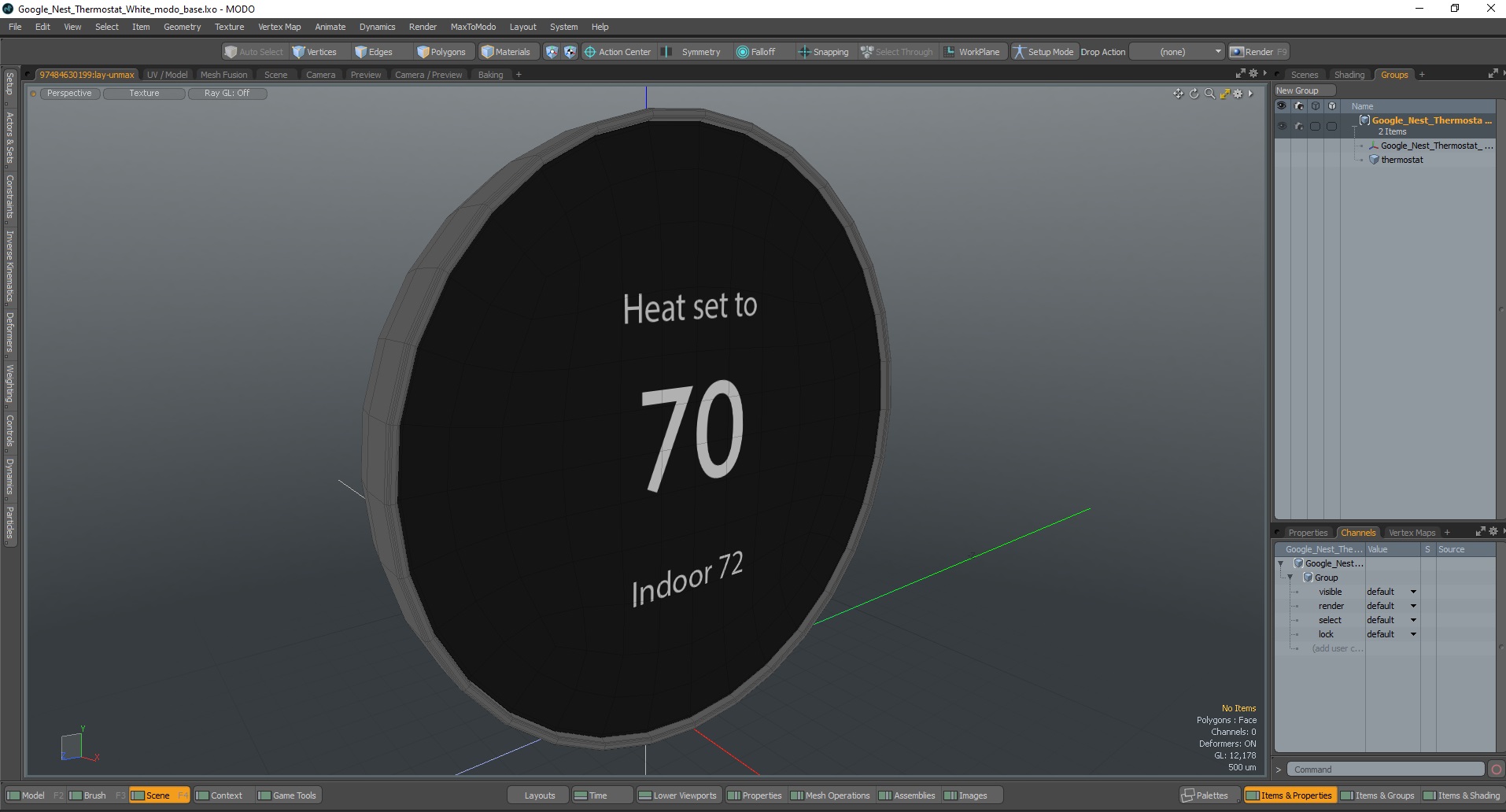The height and width of the screenshot is (812, 1506).
Task: Open the MaxToModo menu
Action: pyautogui.click(x=473, y=27)
